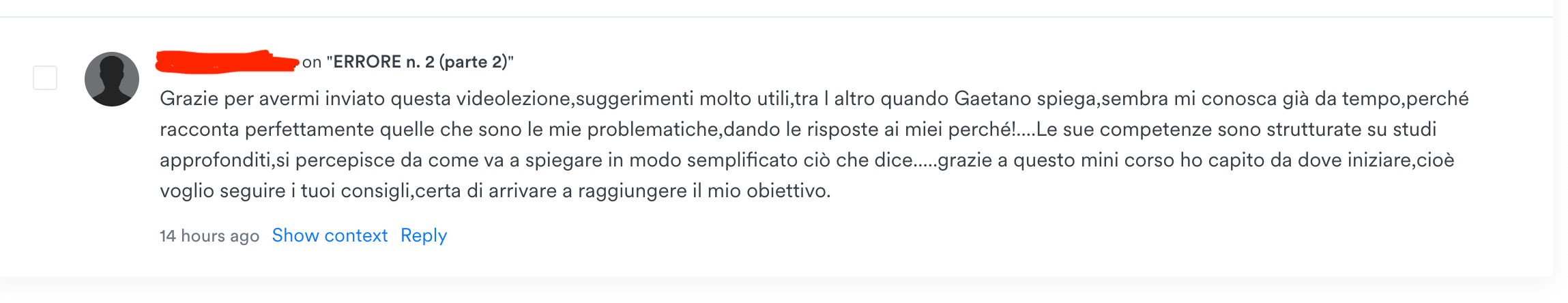Open the redacted commenter name
This screenshot has width=1568, height=303.
pyautogui.click(x=227, y=62)
